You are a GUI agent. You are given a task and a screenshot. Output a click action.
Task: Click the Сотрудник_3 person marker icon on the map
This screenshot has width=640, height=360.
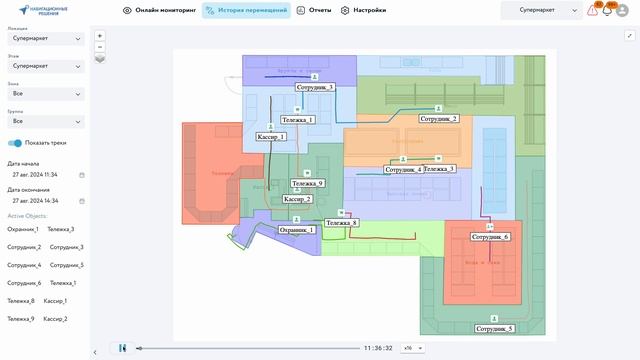[x=314, y=77]
